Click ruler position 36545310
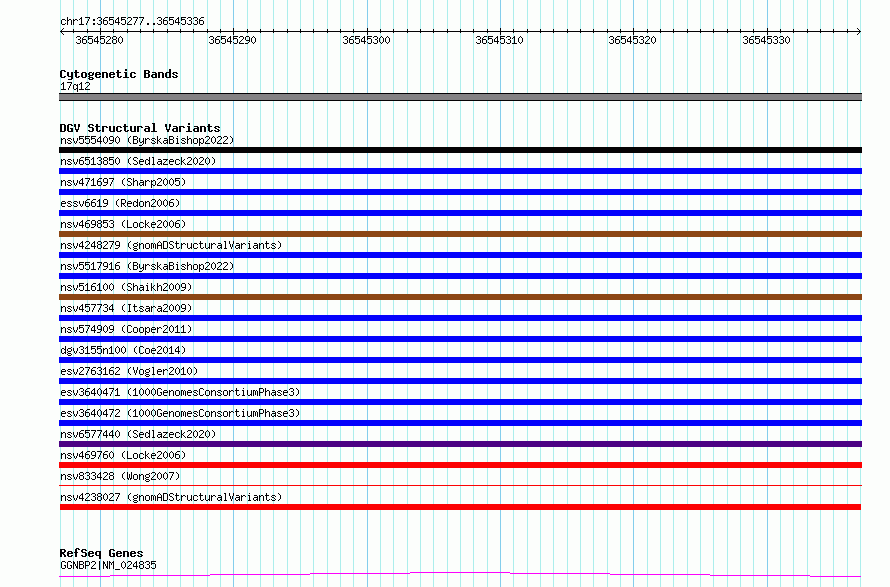This screenshot has width=890, height=587. point(499,40)
